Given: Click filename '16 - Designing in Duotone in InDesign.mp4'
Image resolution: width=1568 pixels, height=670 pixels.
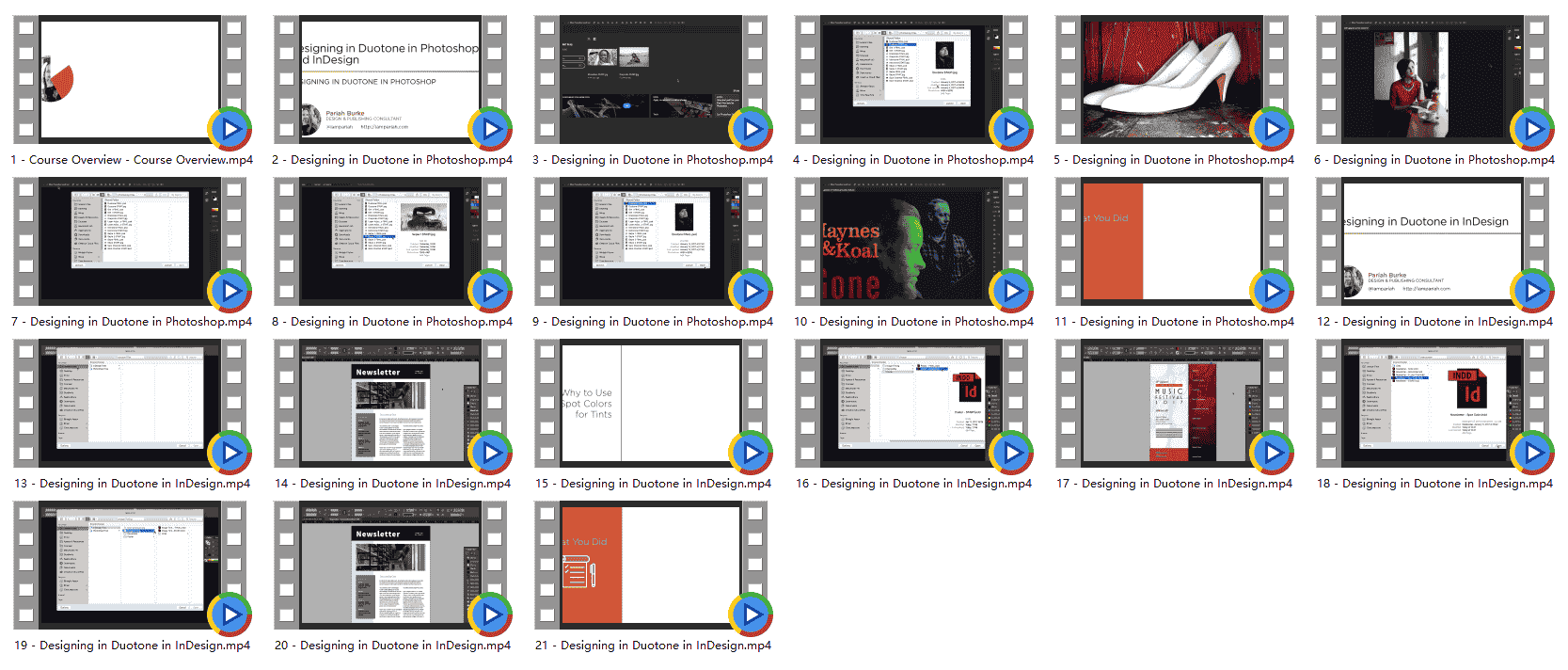Looking at the screenshot, I should 913,484.
